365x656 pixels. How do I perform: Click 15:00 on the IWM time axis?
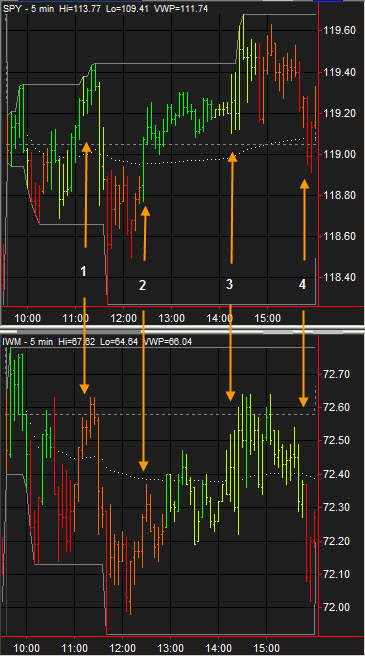(267, 647)
